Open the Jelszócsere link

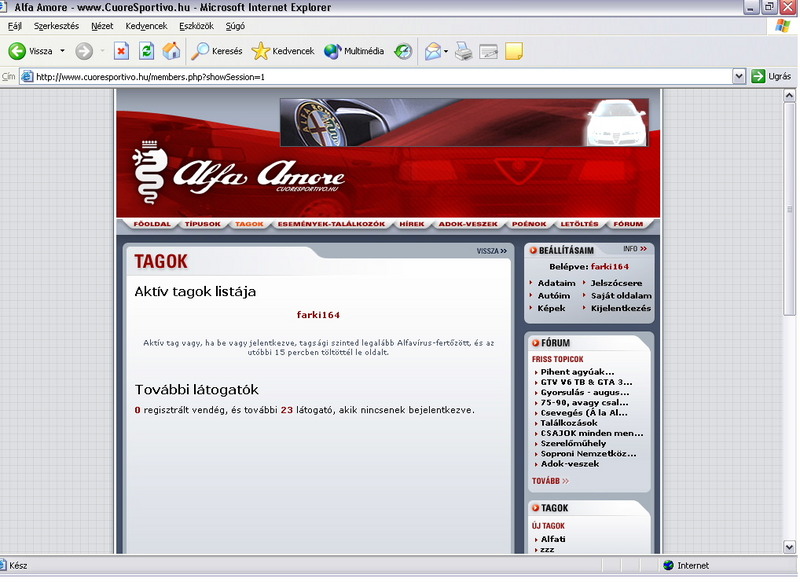point(616,283)
